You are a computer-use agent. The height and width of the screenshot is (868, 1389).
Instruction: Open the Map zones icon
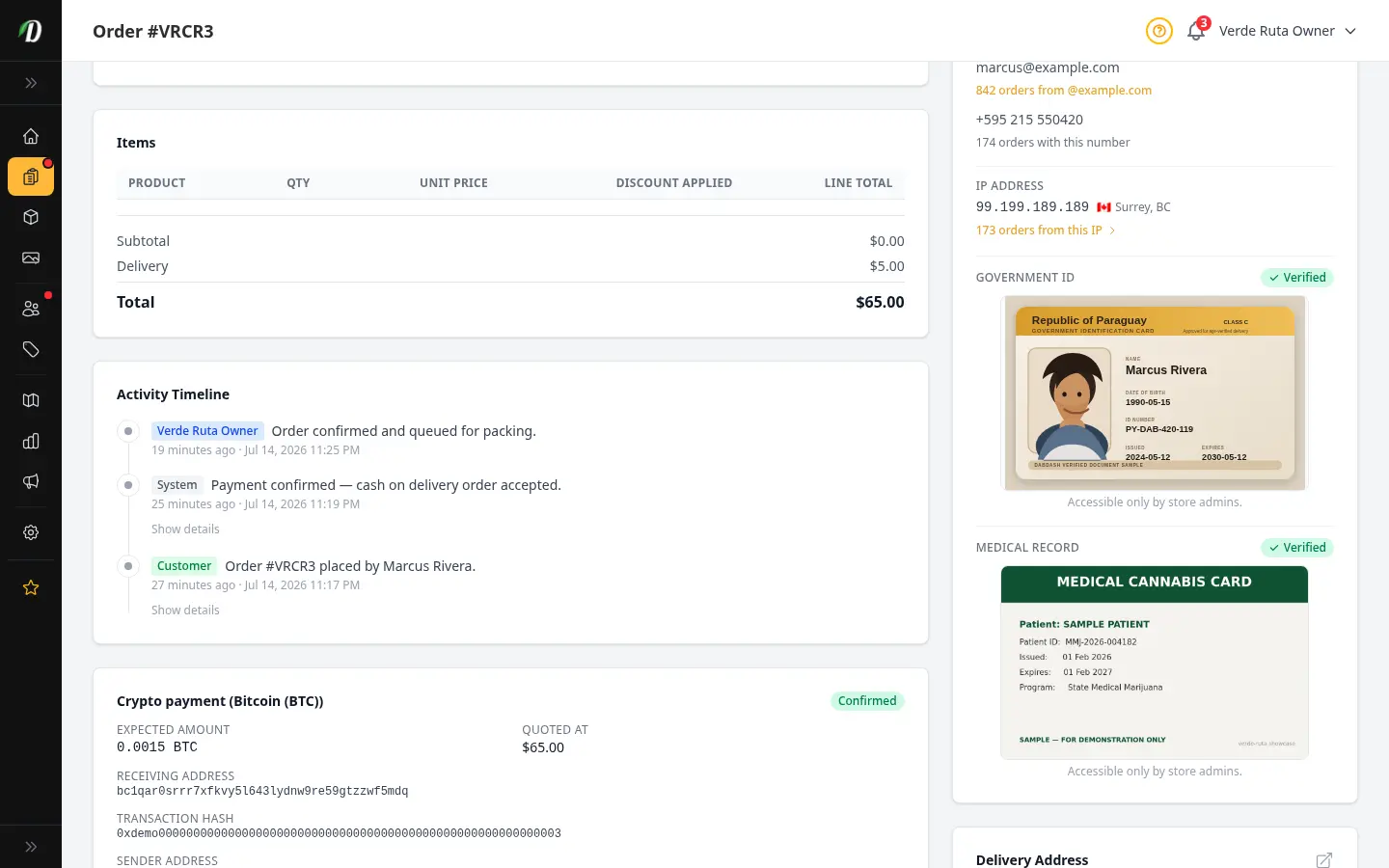[x=31, y=400]
